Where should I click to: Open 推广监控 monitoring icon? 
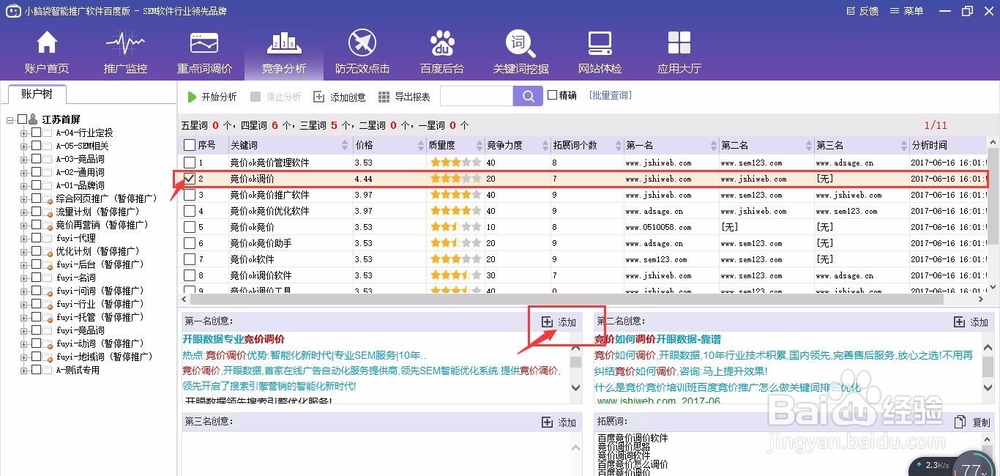(x=125, y=43)
